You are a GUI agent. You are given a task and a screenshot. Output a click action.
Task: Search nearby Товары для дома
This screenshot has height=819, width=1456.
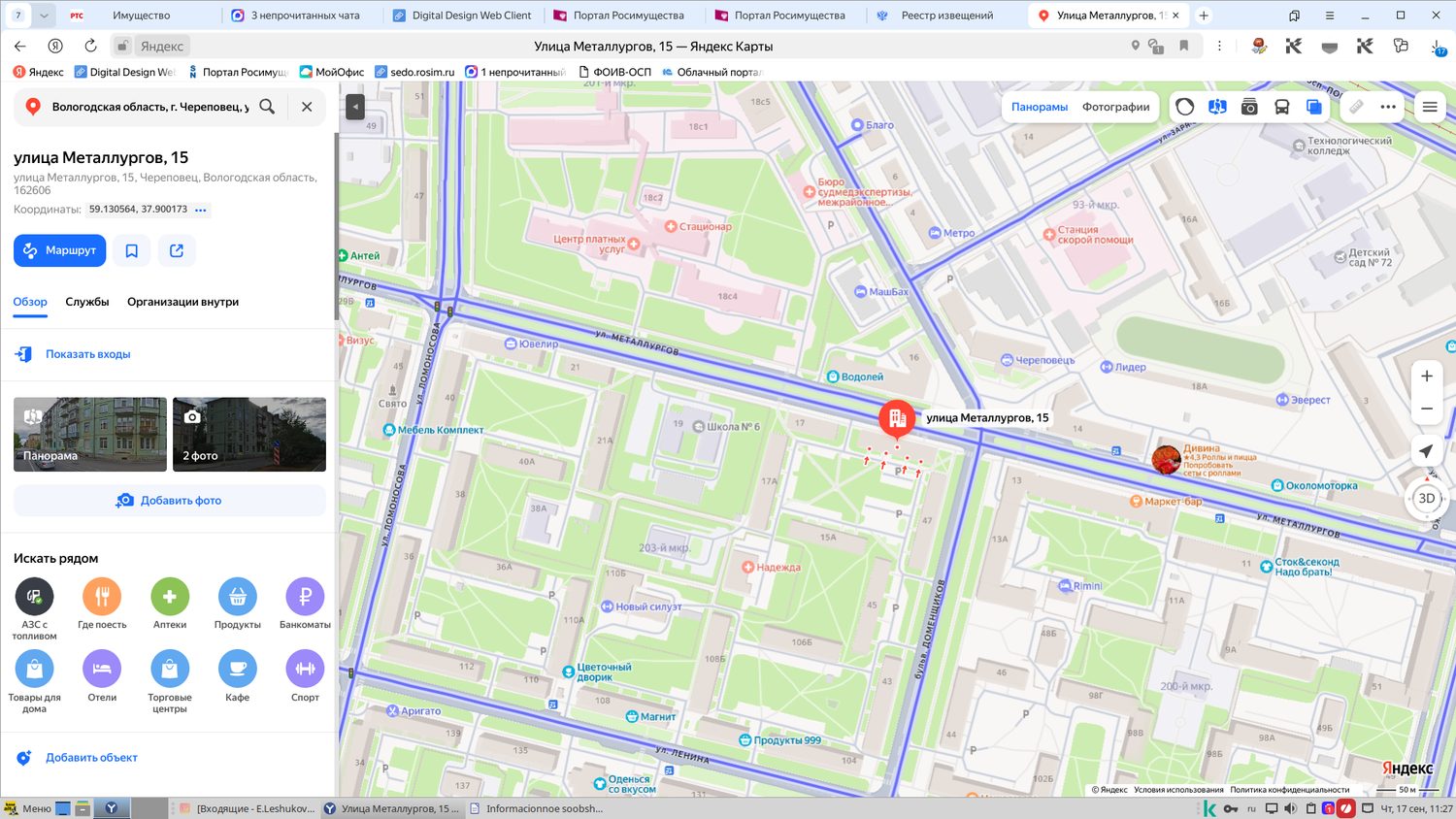[34, 680]
